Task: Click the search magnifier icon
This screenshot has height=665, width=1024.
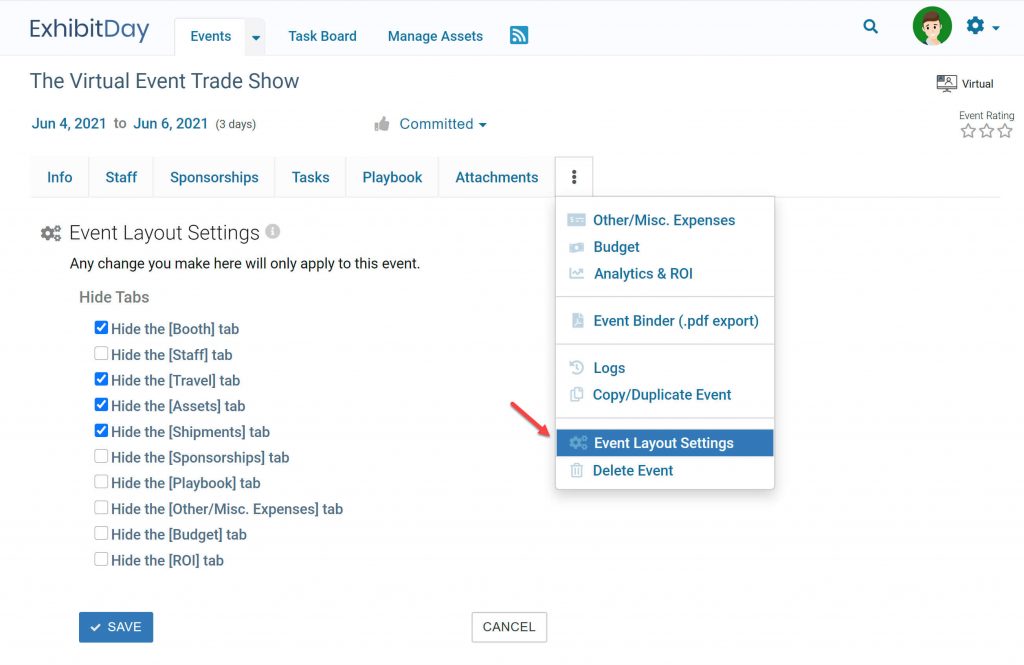Action: [x=871, y=27]
